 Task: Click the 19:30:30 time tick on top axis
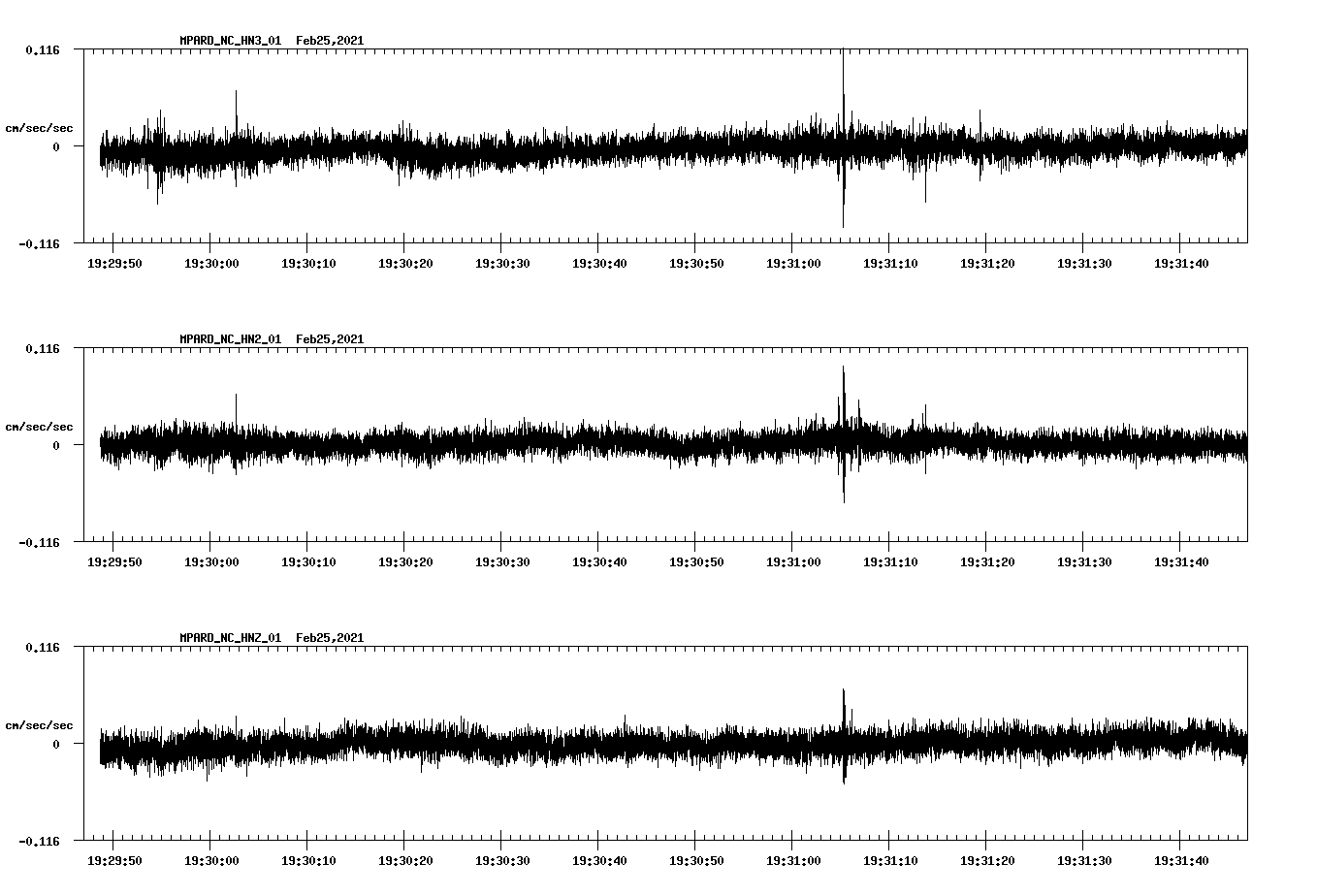click(x=501, y=261)
